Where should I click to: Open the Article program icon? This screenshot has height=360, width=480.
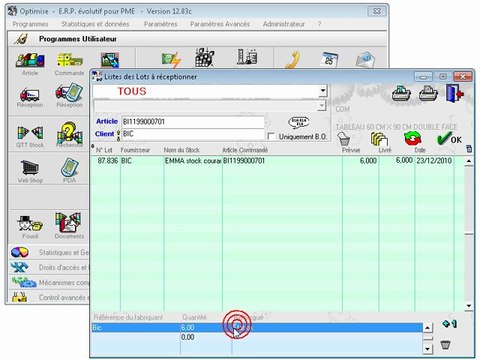point(30,61)
